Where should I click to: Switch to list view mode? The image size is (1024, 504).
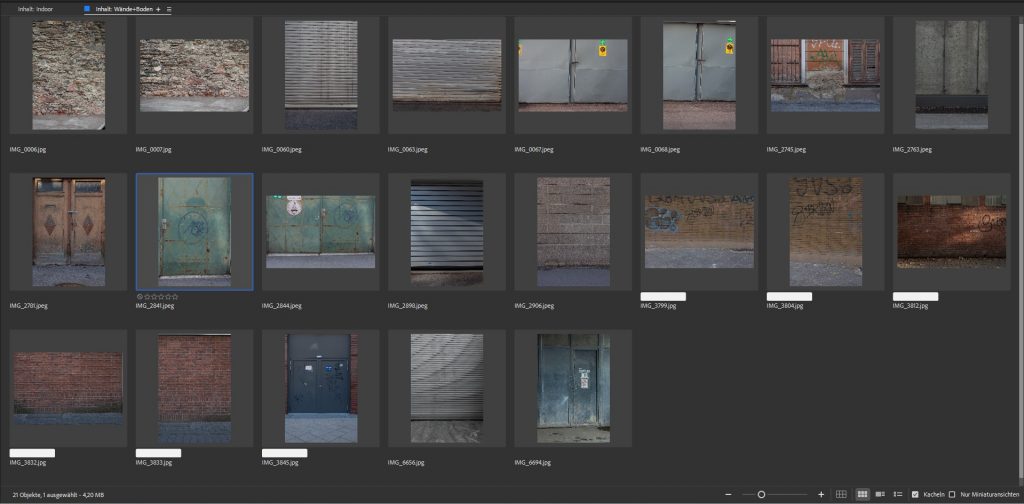(897, 494)
